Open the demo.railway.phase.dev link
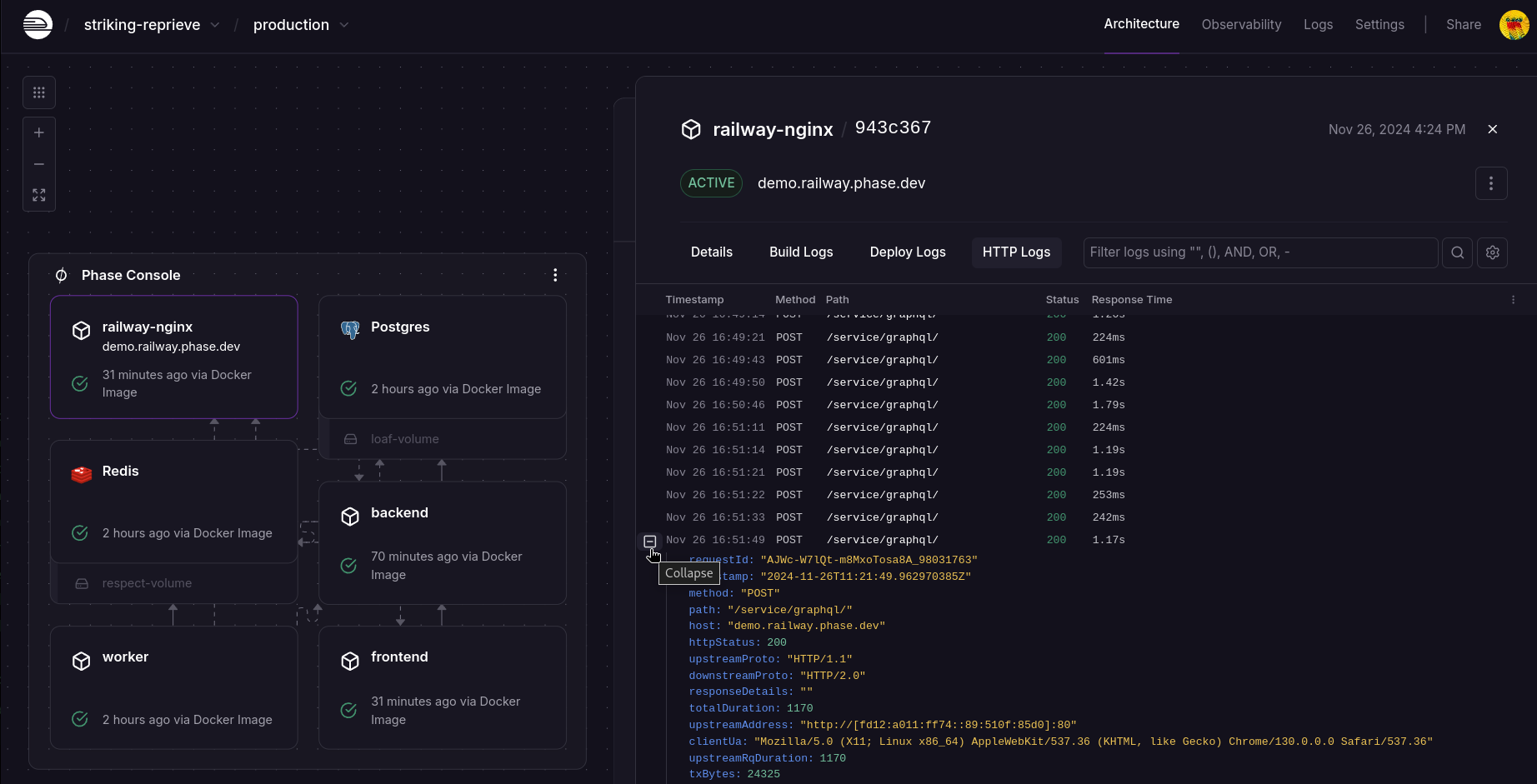1537x784 pixels. coord(841,182)
